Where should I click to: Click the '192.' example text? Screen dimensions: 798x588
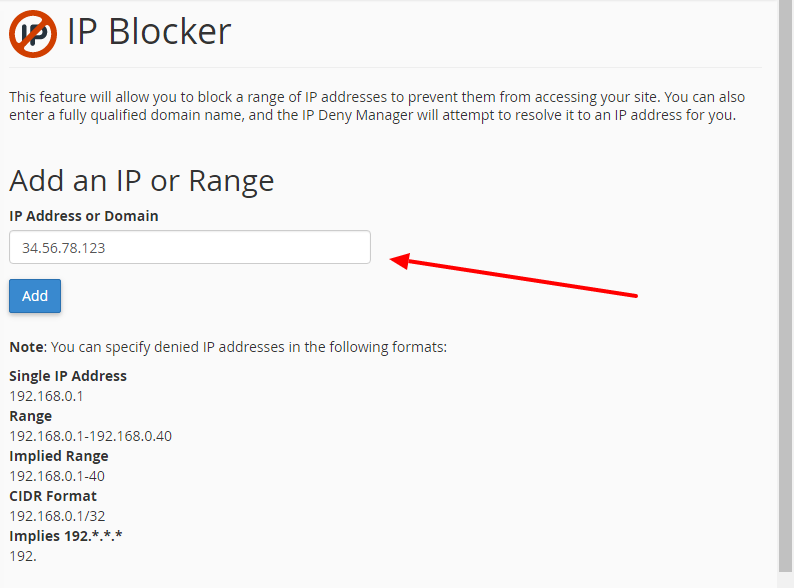[23, 556]
